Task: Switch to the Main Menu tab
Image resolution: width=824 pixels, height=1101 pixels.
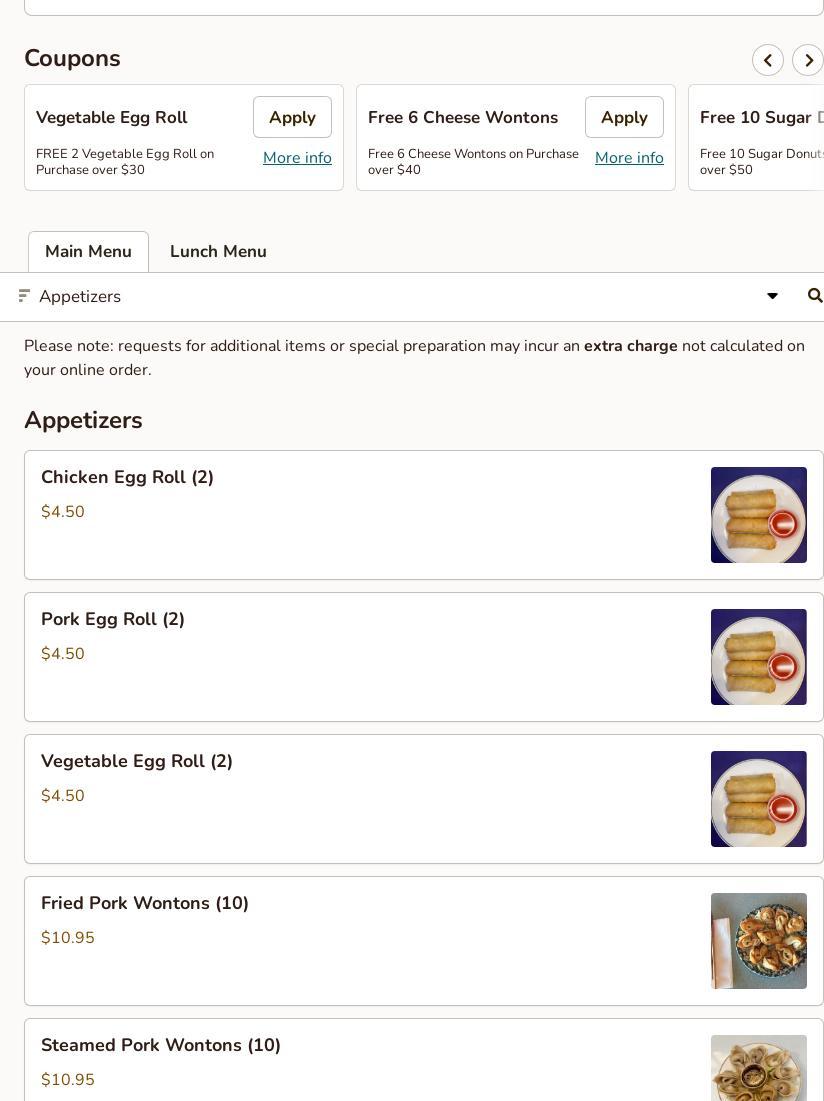Action: pyautogui.click(x=88, y=251)
